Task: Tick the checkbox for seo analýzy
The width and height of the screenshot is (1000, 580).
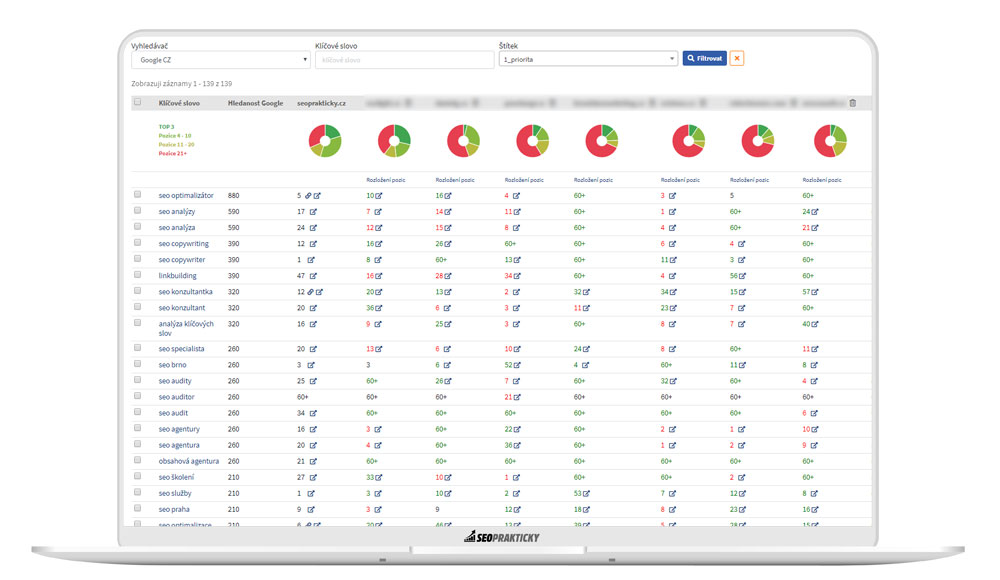Action: [137, 211]
